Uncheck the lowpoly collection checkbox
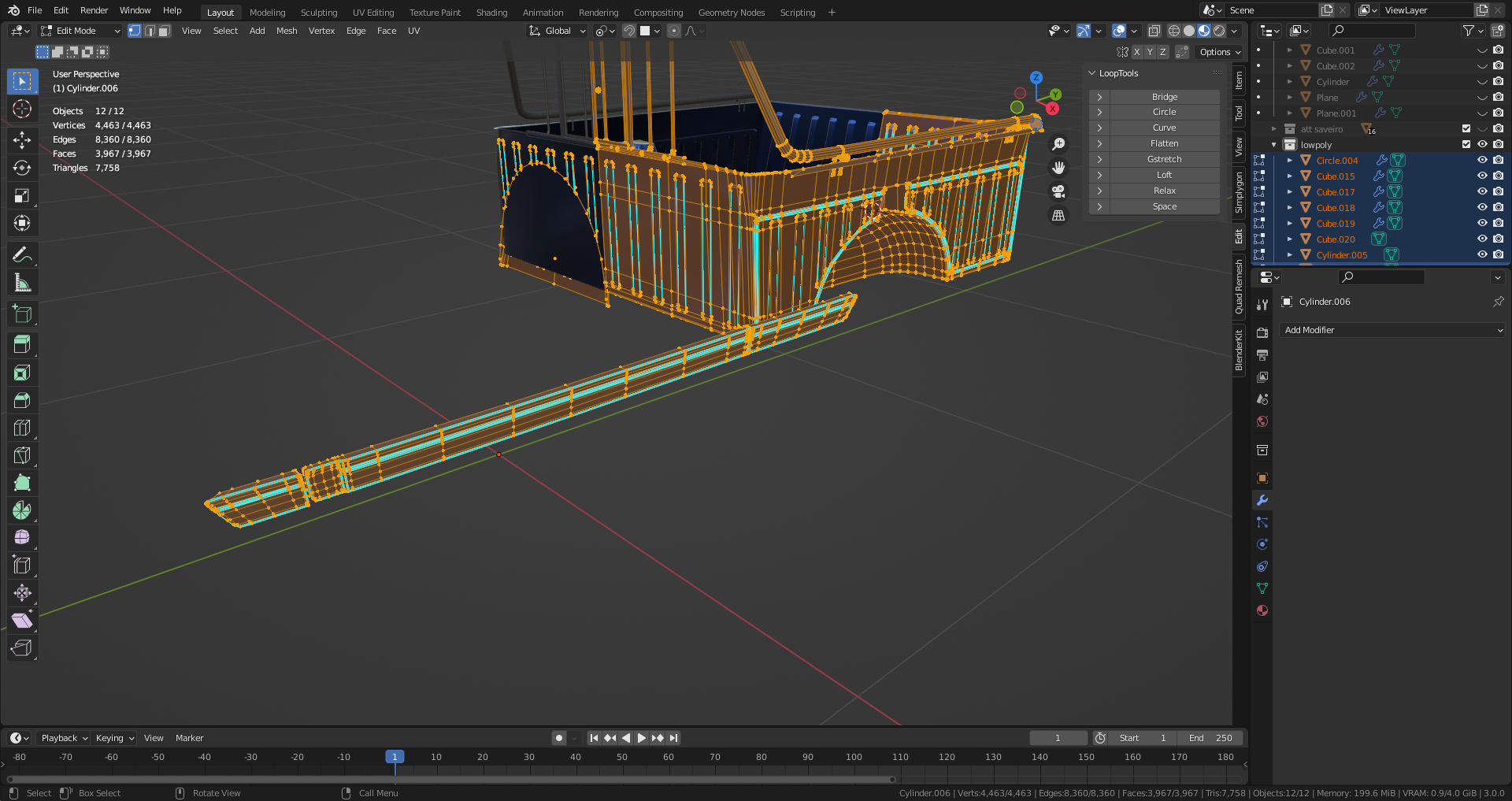The height and width of the screenshot is (801, 1512). (x=1466, y=144)
